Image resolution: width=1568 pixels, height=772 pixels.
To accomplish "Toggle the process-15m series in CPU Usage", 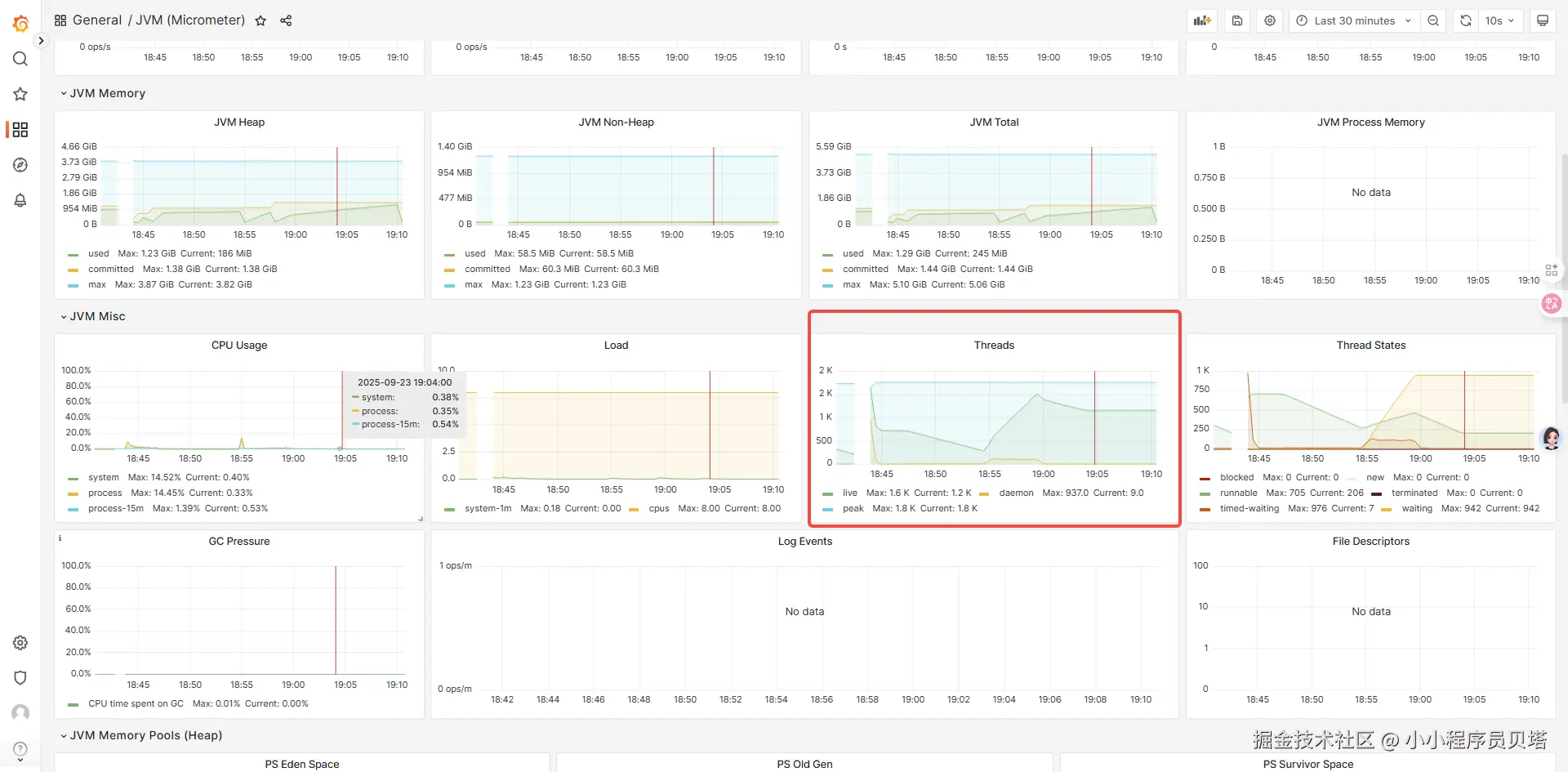I will point(116,509).
